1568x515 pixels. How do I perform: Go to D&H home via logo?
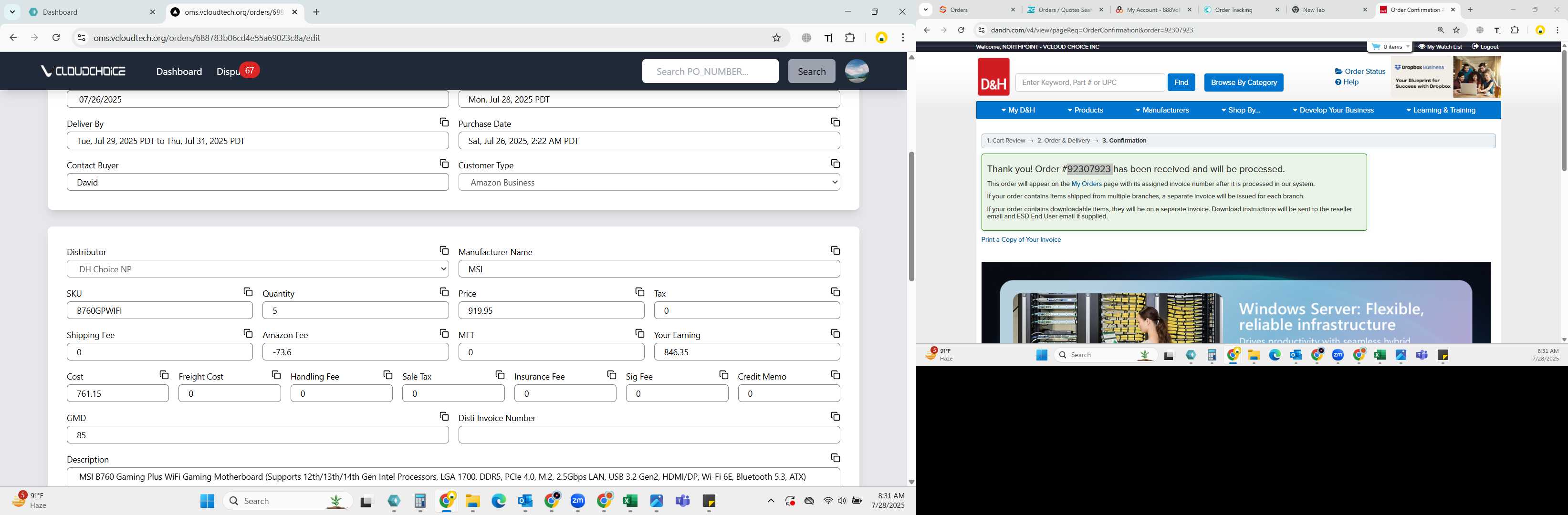(x=993, y=77)
